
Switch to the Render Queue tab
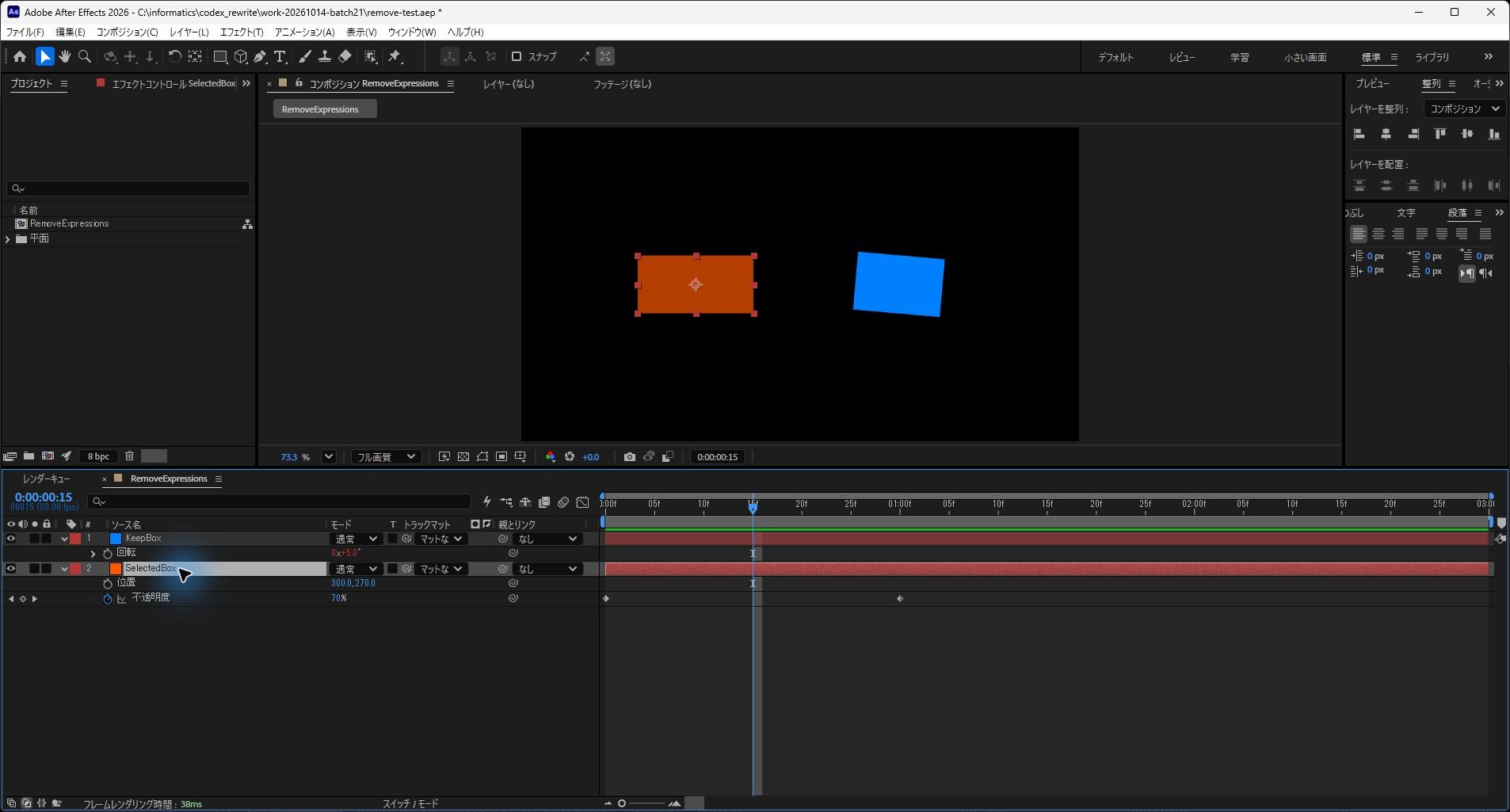click(x=47, y=478)
